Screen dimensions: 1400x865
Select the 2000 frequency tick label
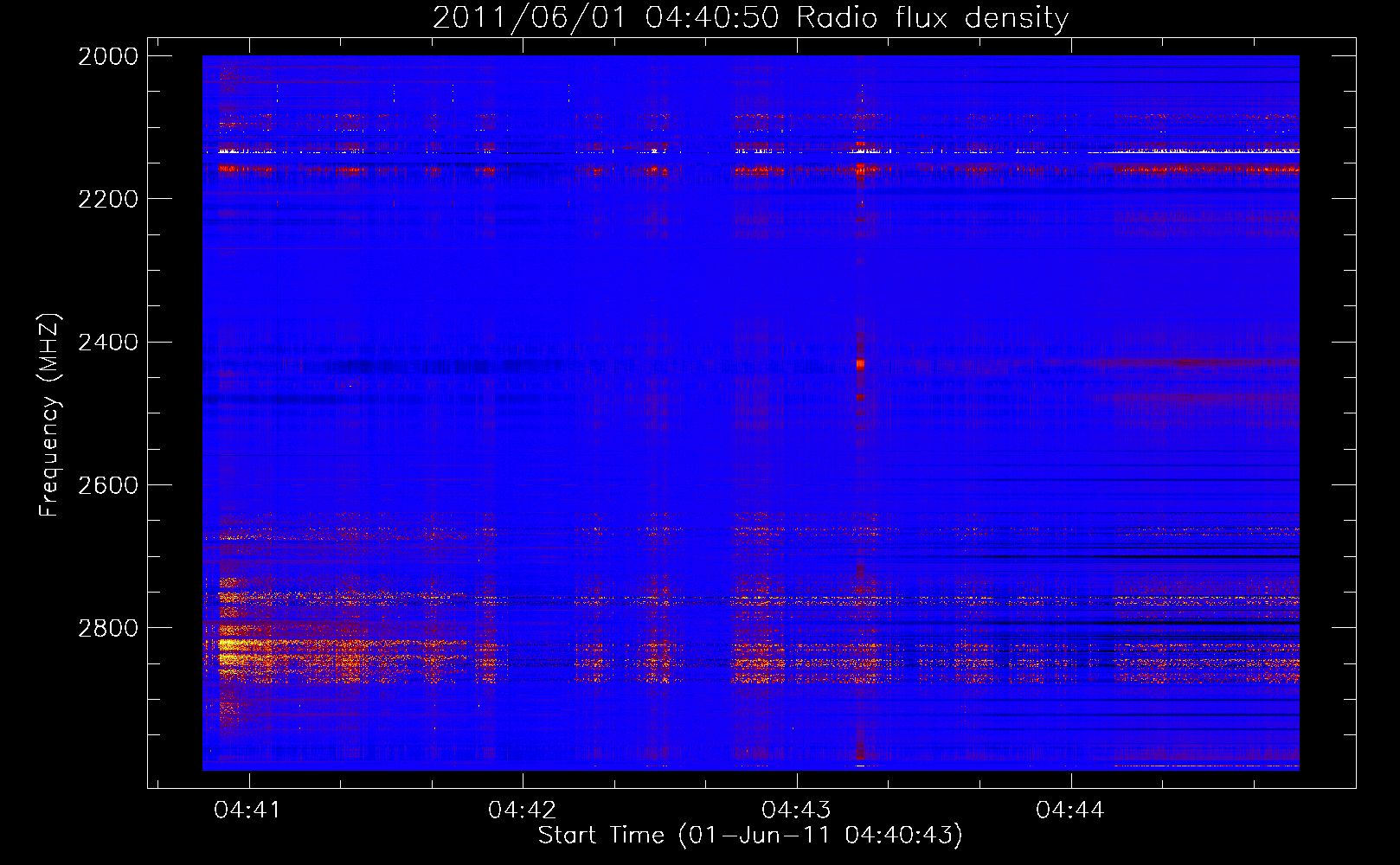pos(108,56)
